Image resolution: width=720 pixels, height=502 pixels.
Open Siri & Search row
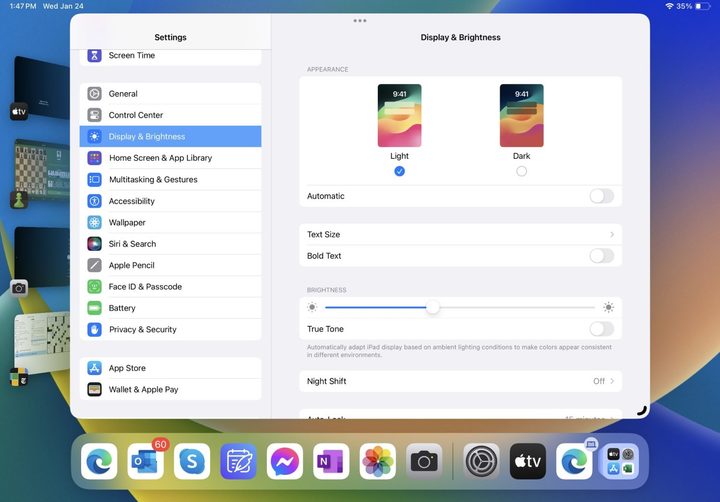[x=170, y=244]
